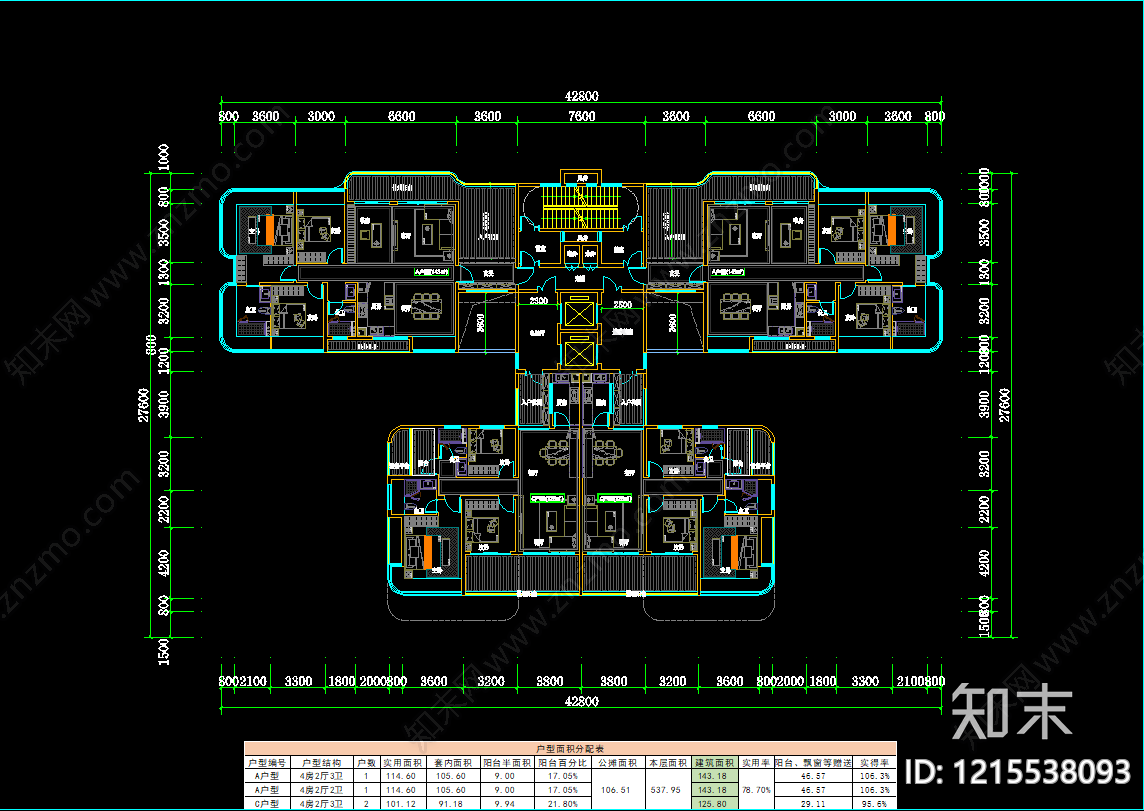Click the 101.12 usable area cell
This screenshot has height=811, width=1144.
[402, 803]
